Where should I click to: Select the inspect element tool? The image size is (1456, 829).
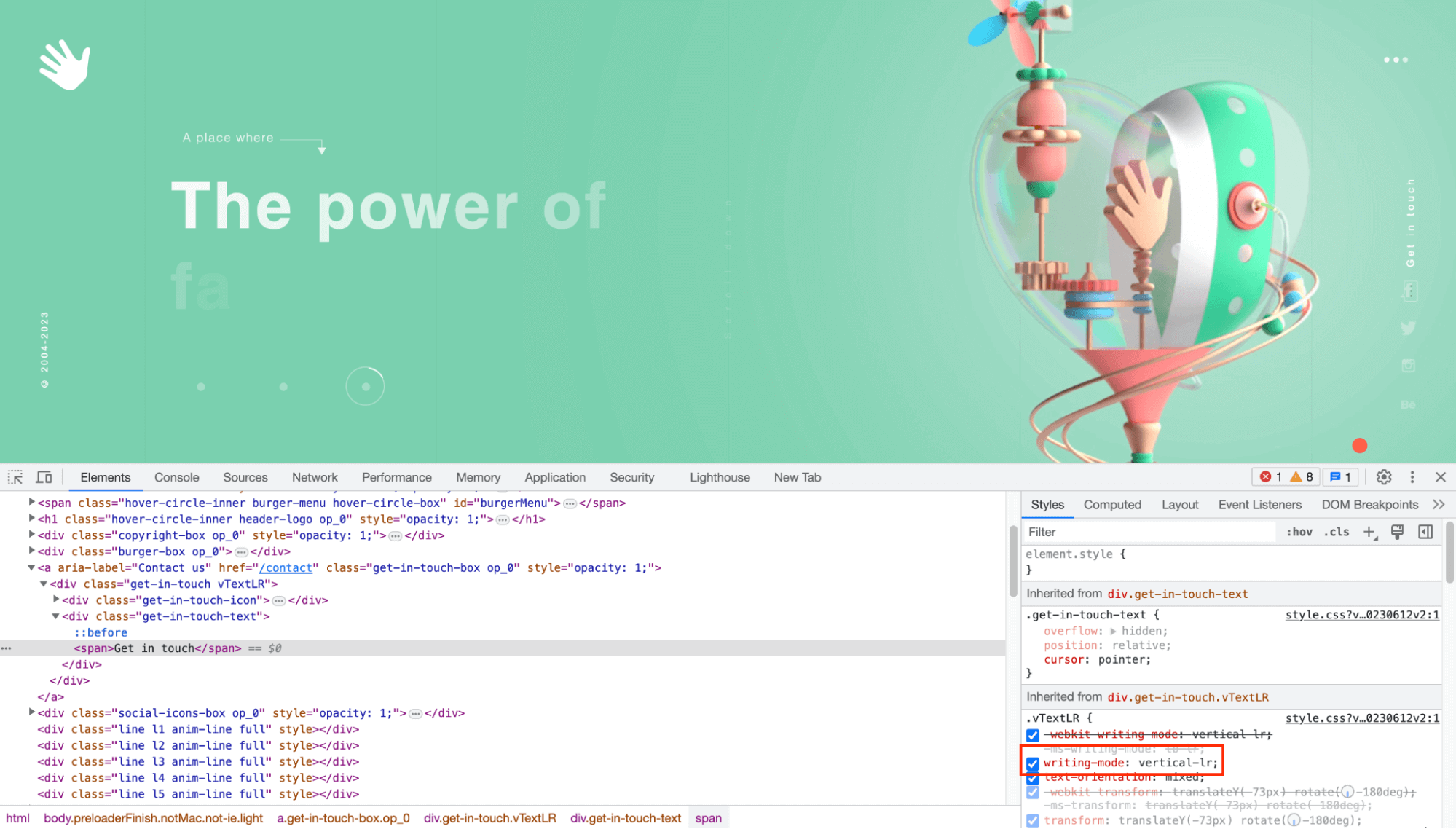point(15,477)
